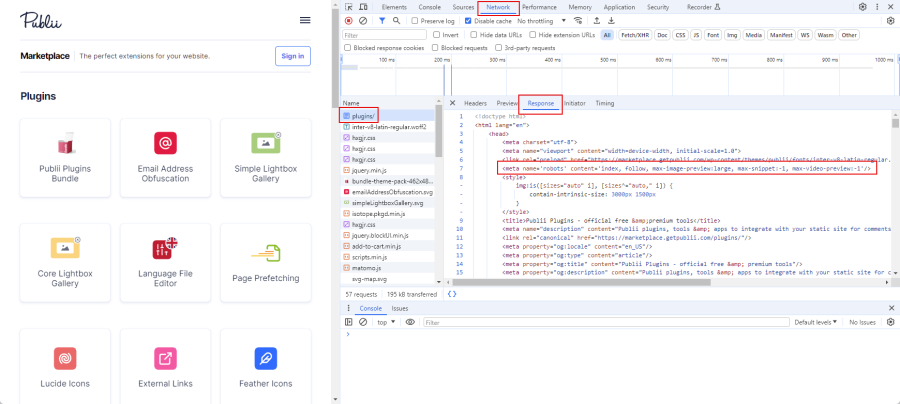Open DevTools settings gear in top bar
This screenshot has width=900, height=404.
coord(863,7)
